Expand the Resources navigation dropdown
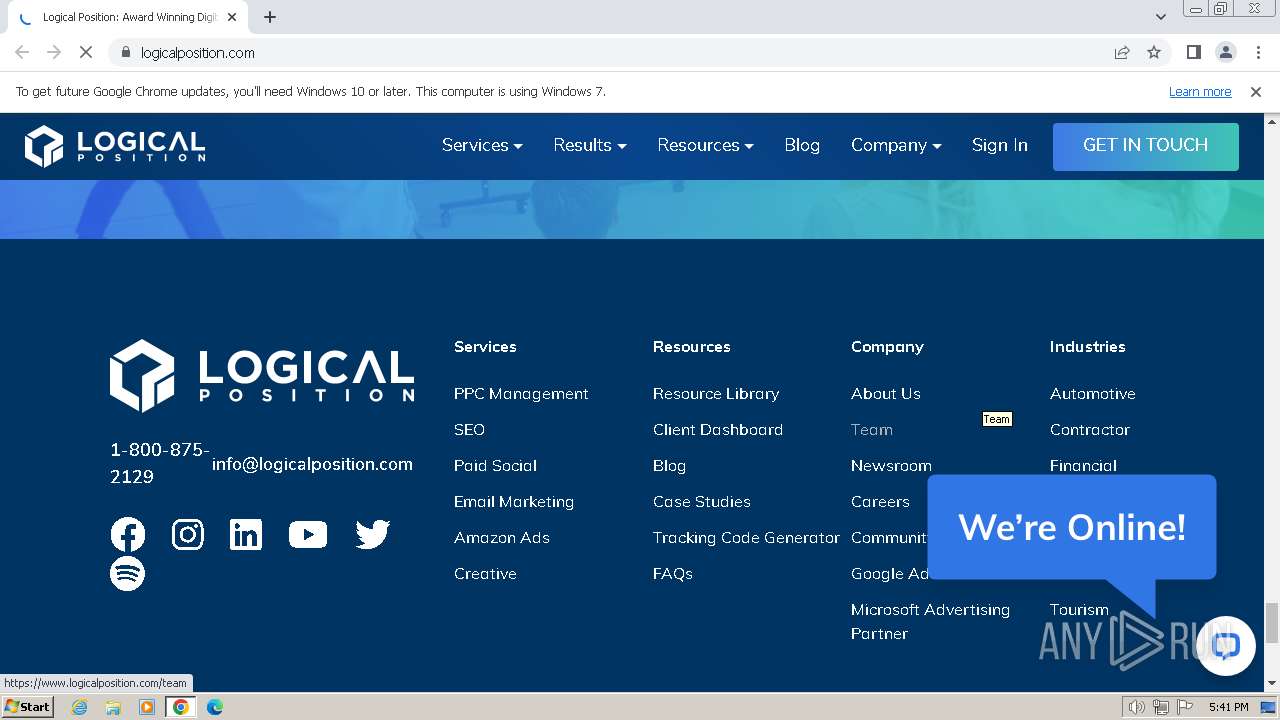The image size is (1280, 720). (705, 145)
